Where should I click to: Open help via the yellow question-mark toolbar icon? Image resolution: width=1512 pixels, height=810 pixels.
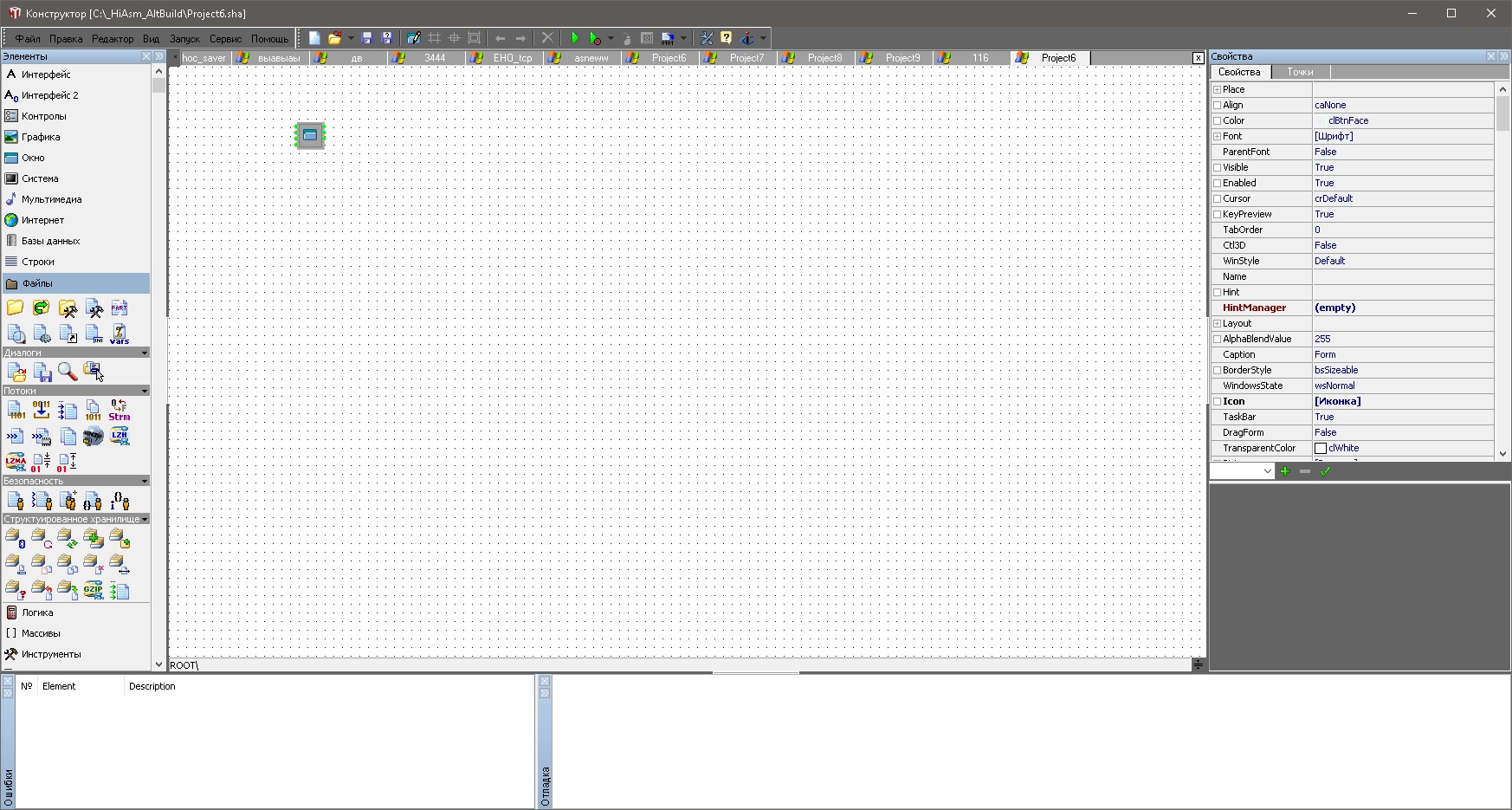coord(726,38)
